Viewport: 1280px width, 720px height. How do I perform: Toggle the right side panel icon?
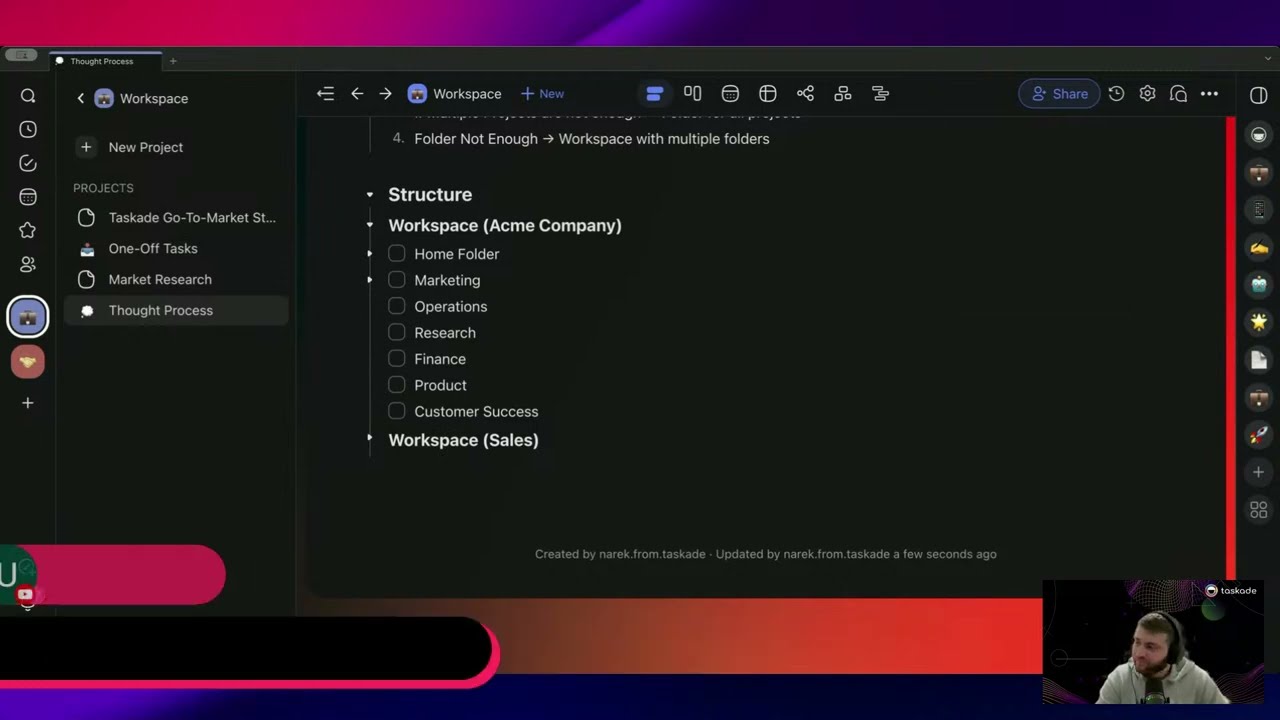(x=1259, y=94)
